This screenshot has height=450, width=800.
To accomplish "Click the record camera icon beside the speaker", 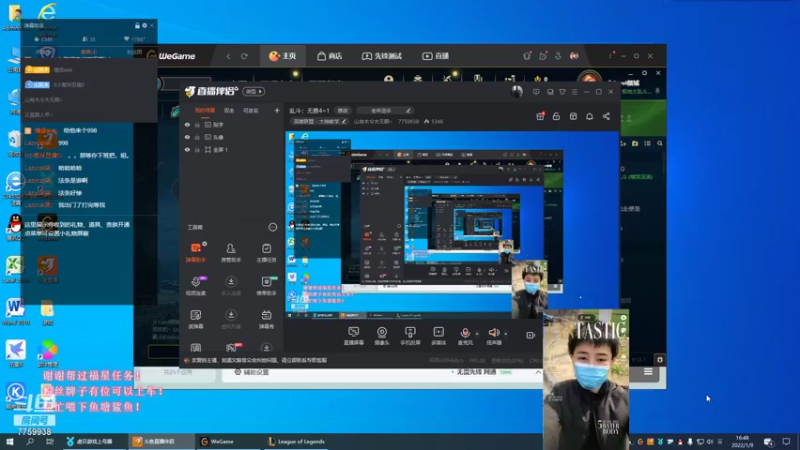I will click(x=530, y=335).
